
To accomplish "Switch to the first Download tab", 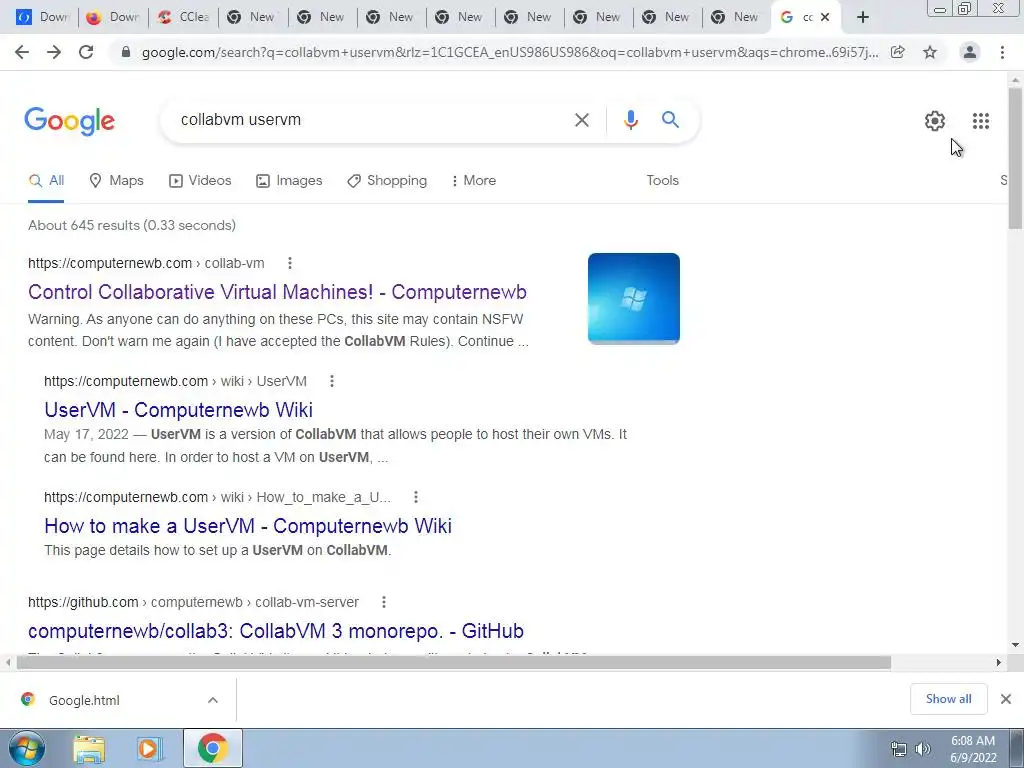I will [44, 17].
